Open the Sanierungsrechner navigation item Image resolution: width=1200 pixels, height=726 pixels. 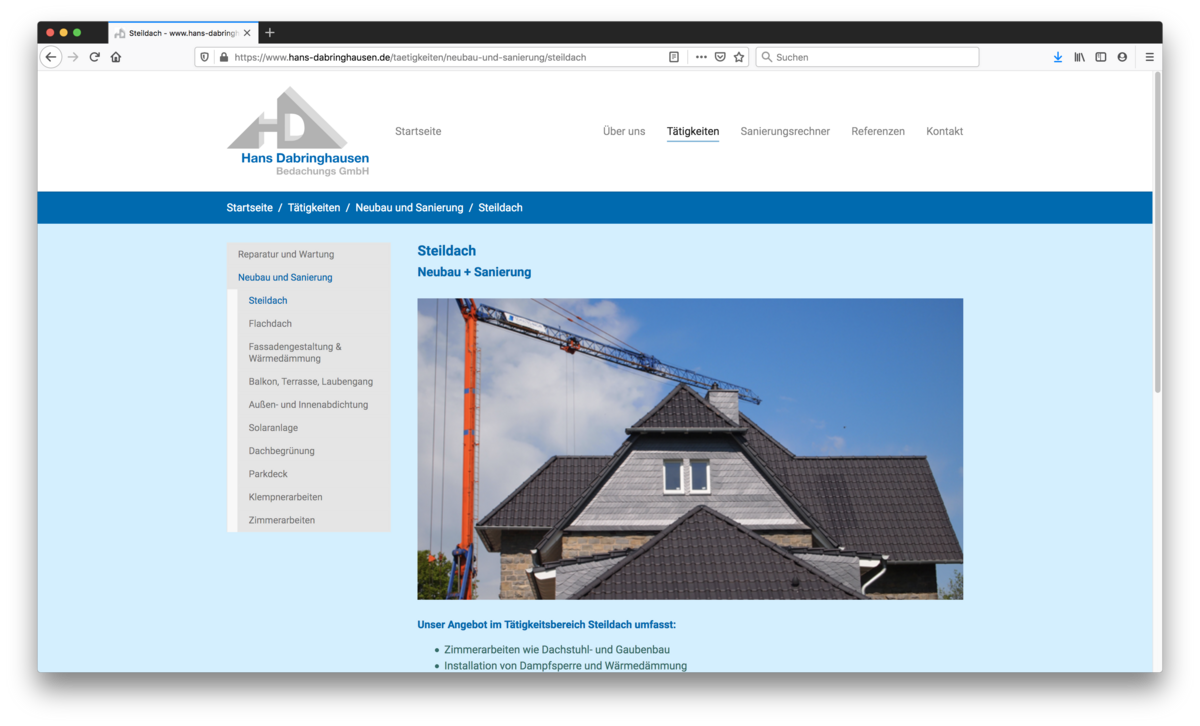click(x=785, y=131)
